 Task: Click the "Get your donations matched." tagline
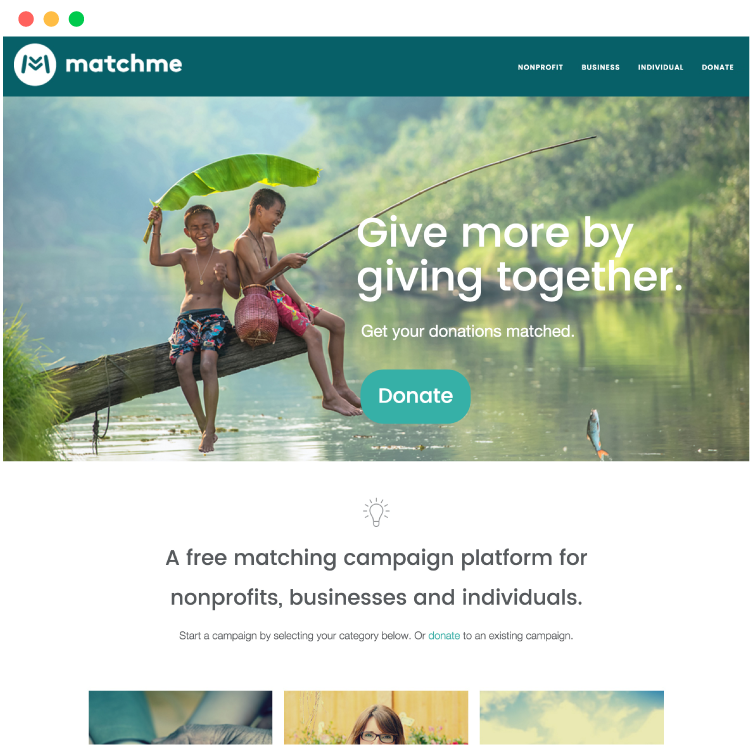tap(467, 331)
